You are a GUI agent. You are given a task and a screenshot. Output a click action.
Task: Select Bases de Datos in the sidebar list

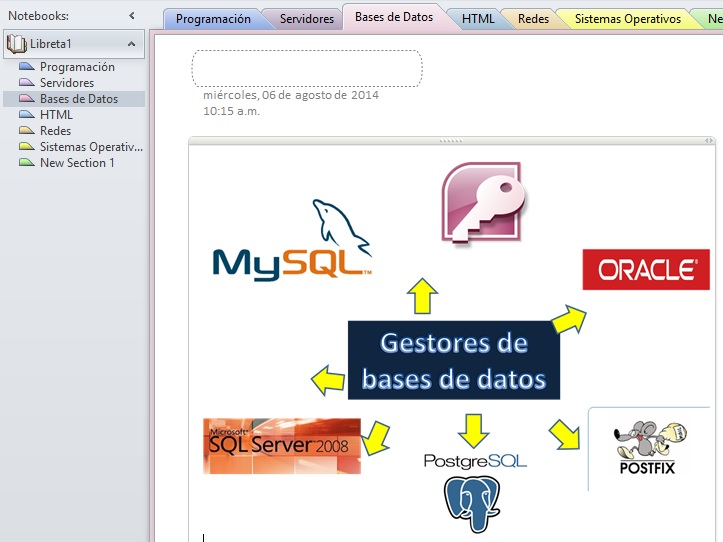(74, 99)
